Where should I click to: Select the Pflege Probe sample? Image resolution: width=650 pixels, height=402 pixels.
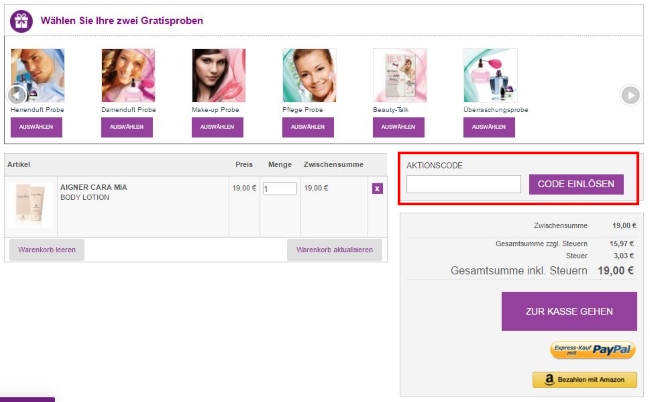(x=308, y=127)
